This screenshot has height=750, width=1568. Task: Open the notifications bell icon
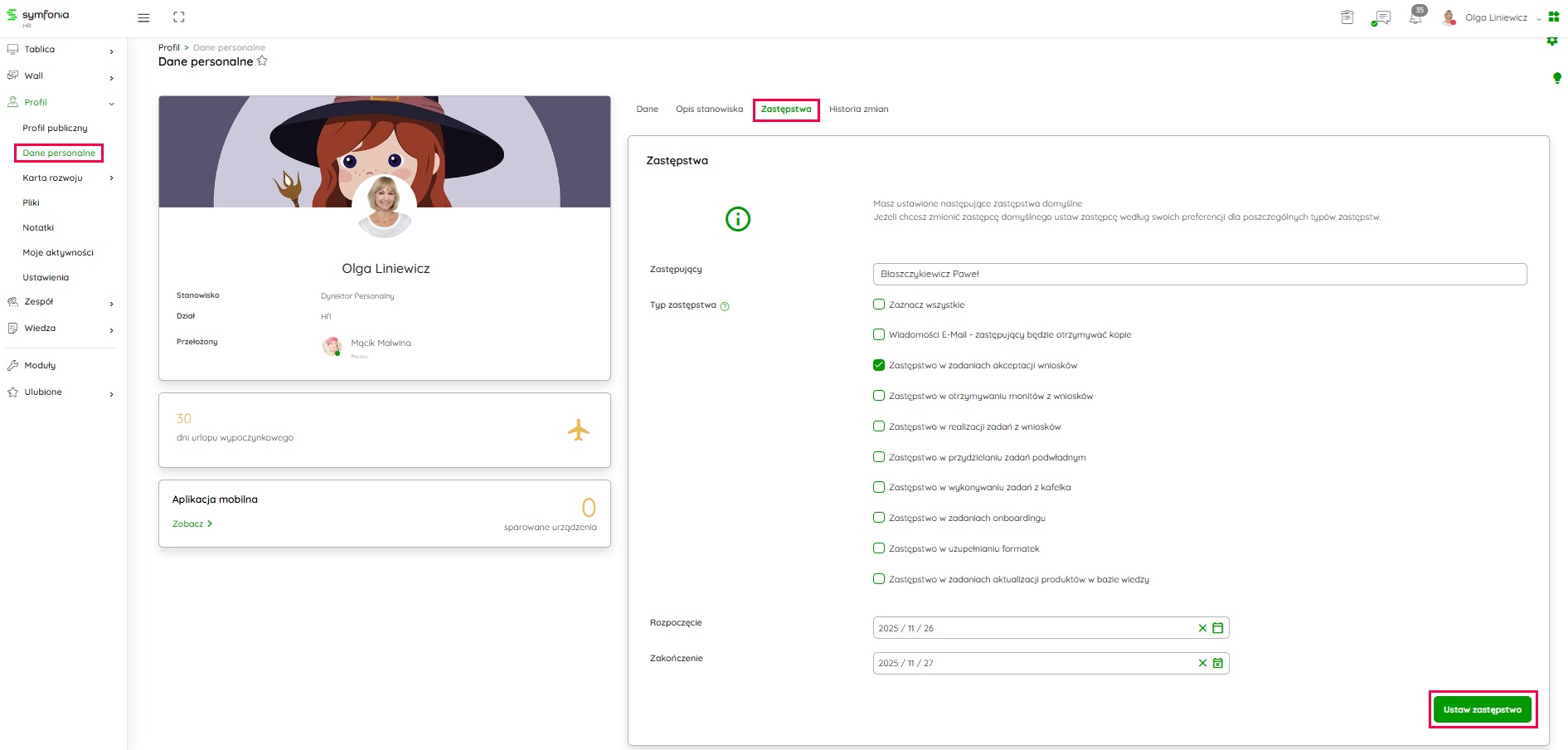(x=1415, y=17)
